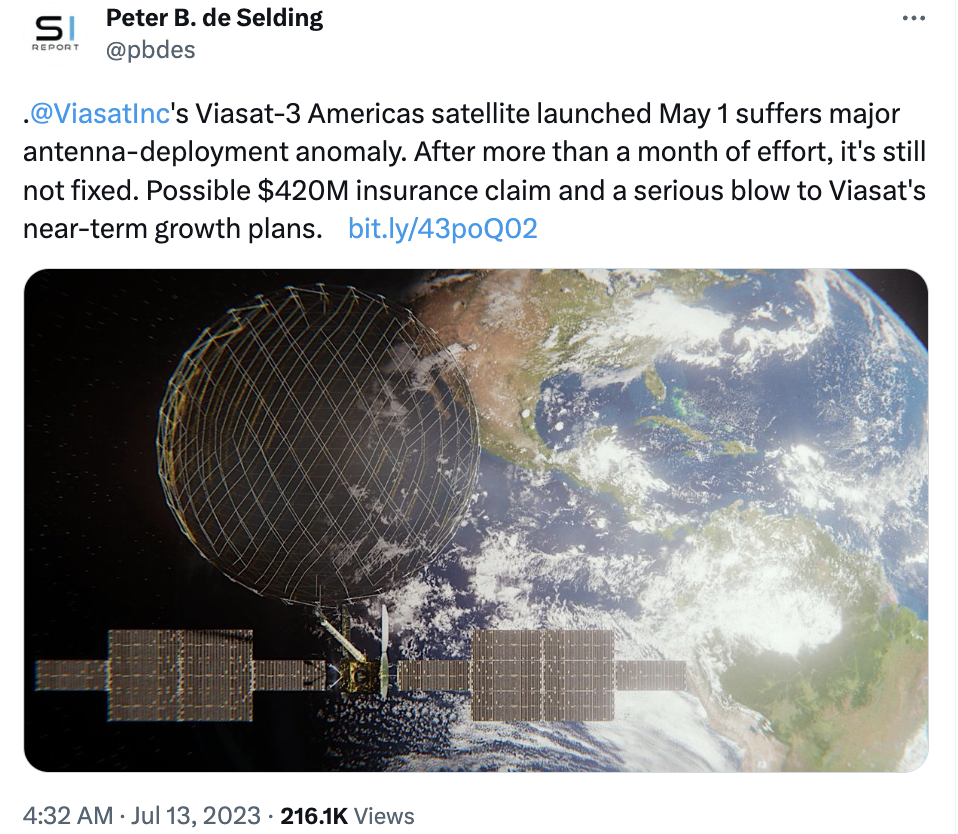Click the satellite's left solar panel array
This screenshot has width=958, height=834.
point(180,675)
